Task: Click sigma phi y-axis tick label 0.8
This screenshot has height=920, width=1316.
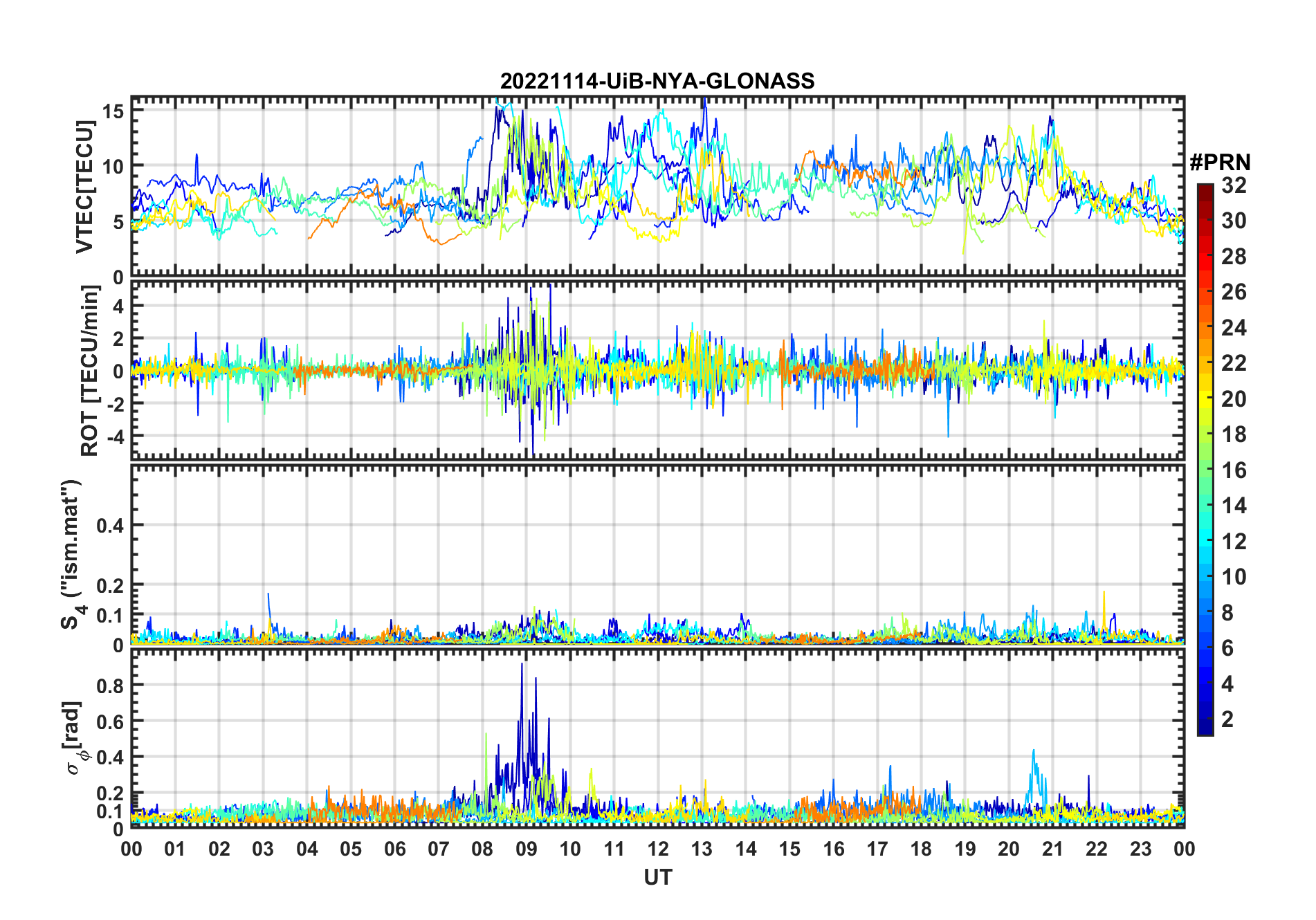Action: [x=110, y=686]
